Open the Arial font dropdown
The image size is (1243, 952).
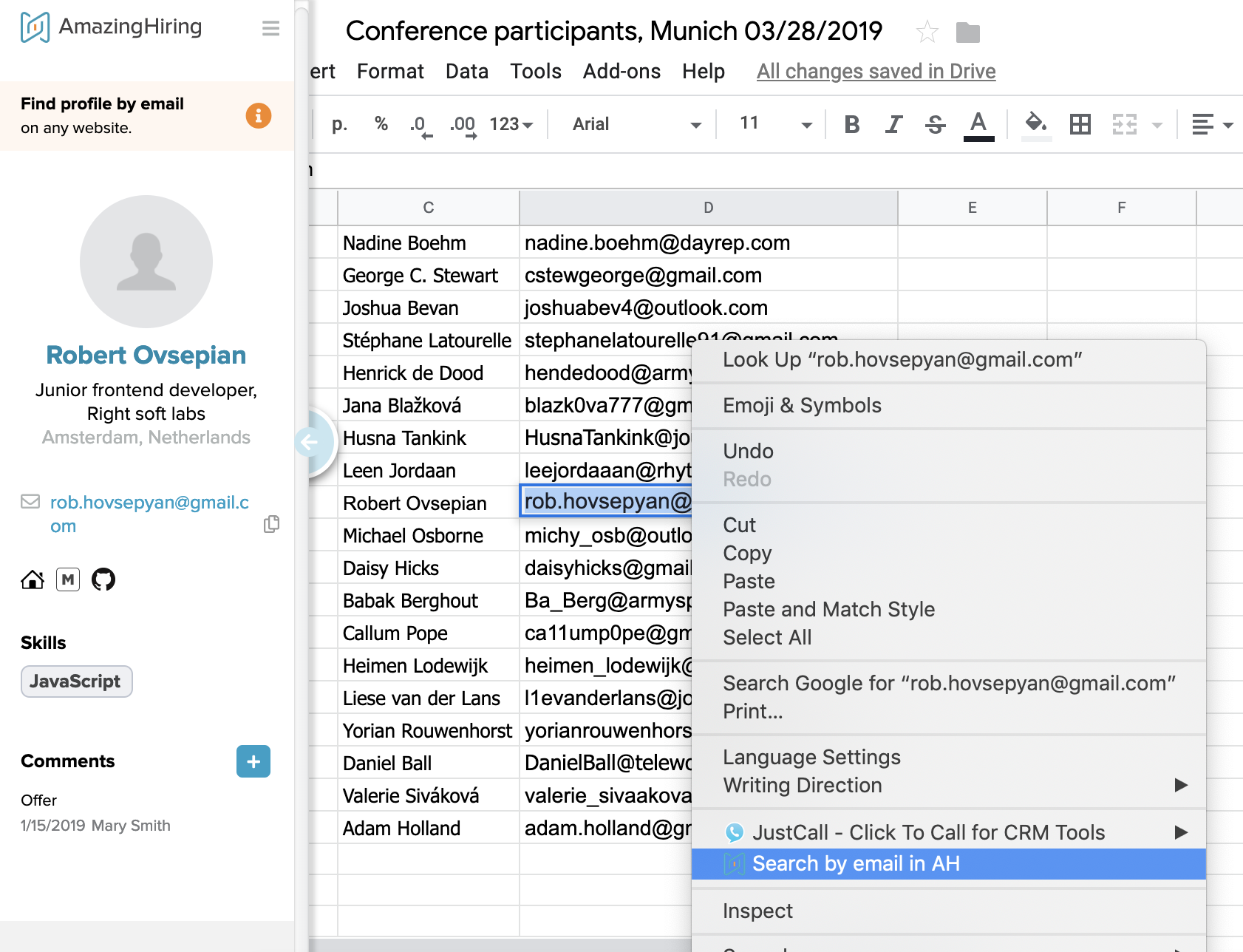(x=636, y=124)
